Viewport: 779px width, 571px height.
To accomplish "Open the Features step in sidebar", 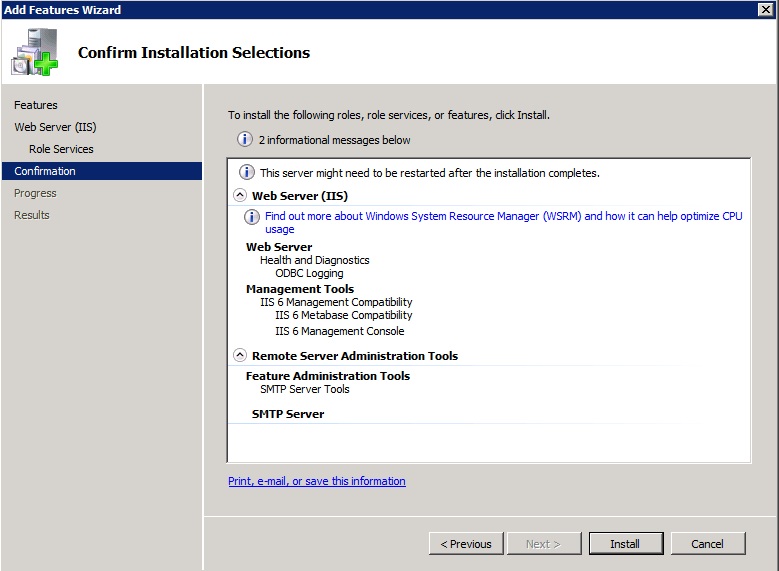I will [36, 105].
